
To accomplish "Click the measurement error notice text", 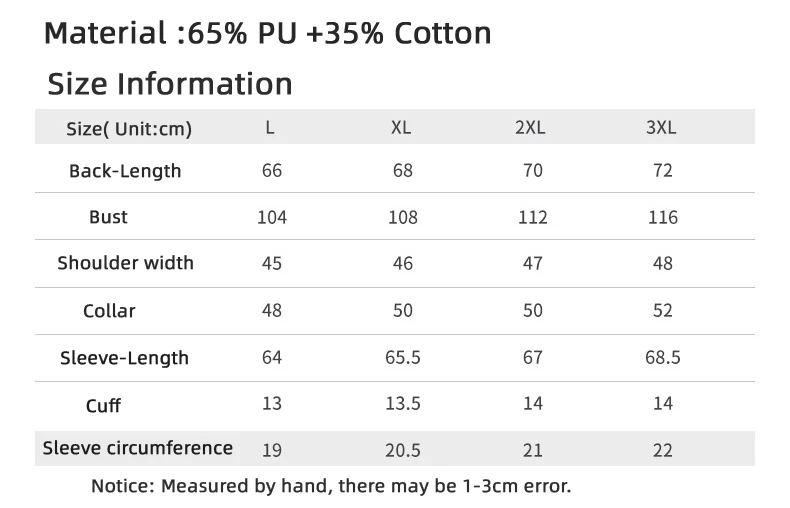I will click(331, 486).
